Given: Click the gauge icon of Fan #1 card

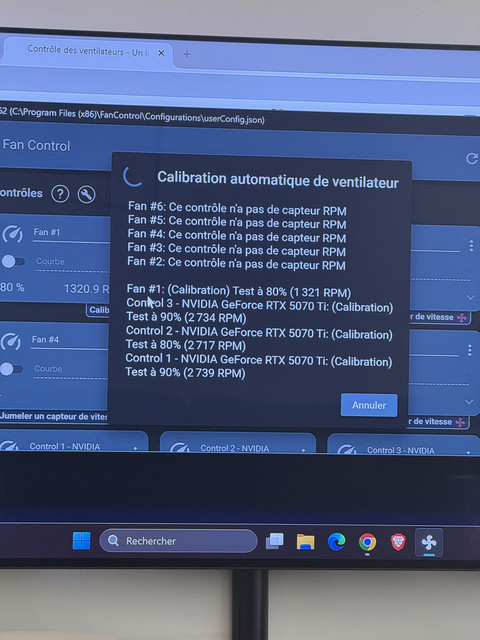Looking at the screenshot, I should click(13, 234).
